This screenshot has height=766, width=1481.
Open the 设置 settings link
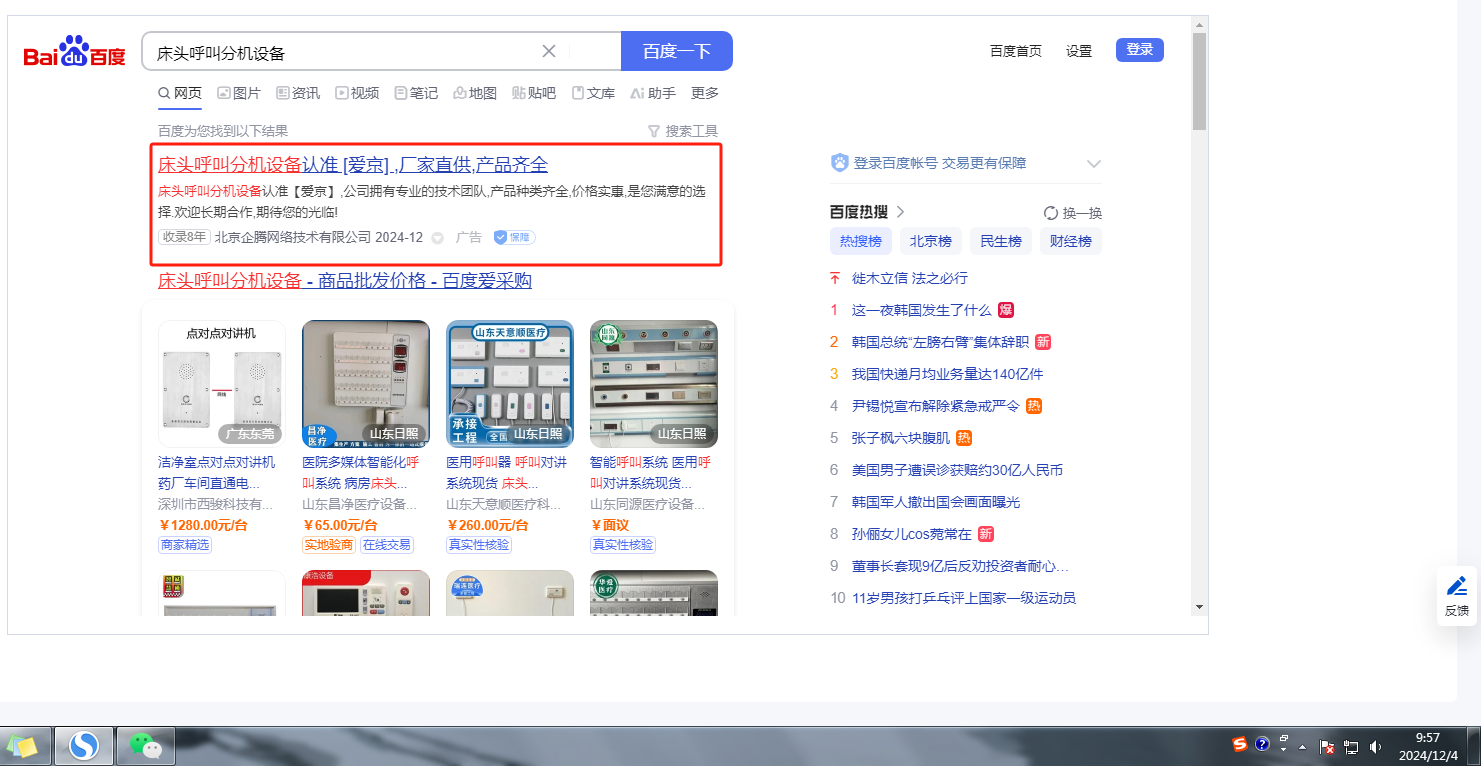pyautogui.click(x=1079, y=51)
